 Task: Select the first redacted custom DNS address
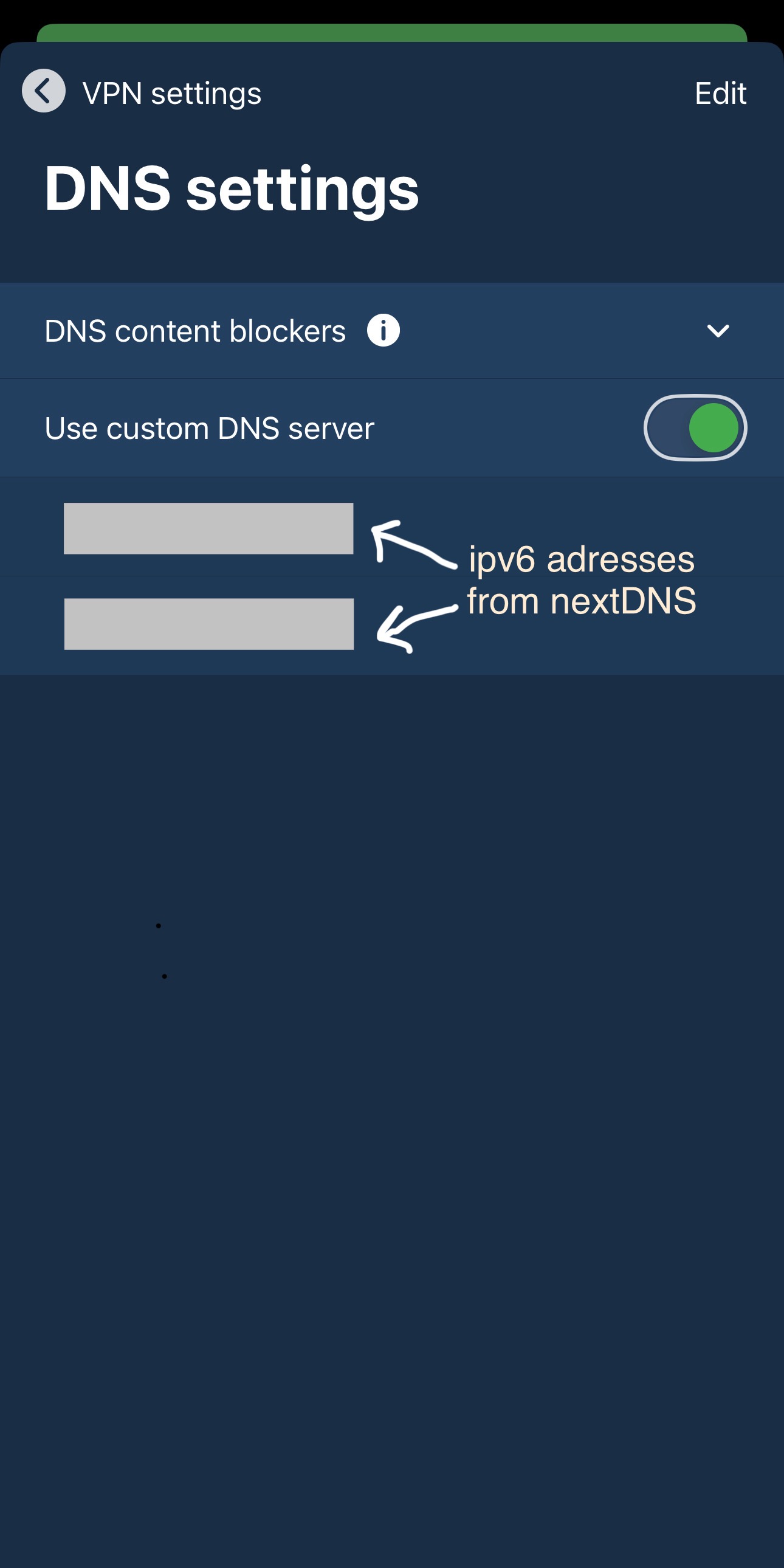[x=208, y=528]
